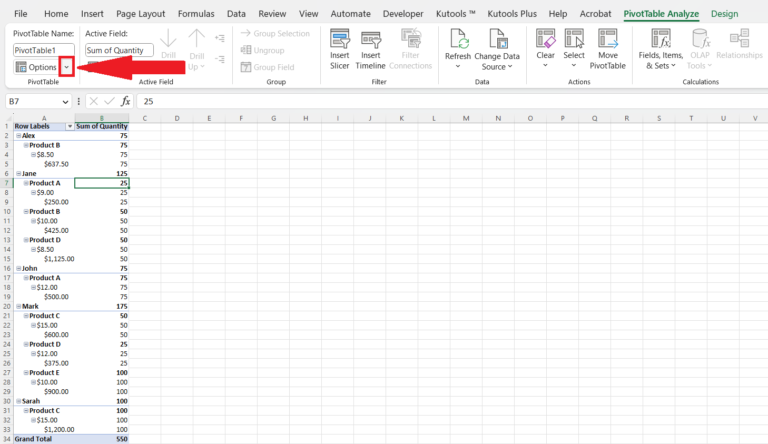
Task: Click the Expand Field icon
Action: point(220,38)
